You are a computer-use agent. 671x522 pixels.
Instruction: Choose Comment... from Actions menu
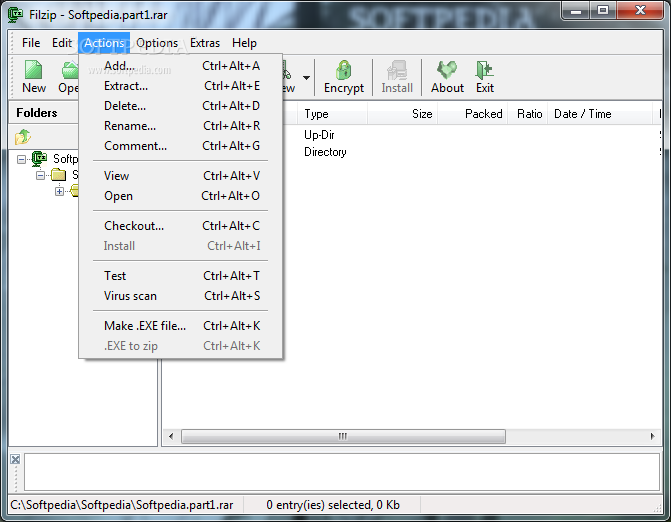click(181, 146)
